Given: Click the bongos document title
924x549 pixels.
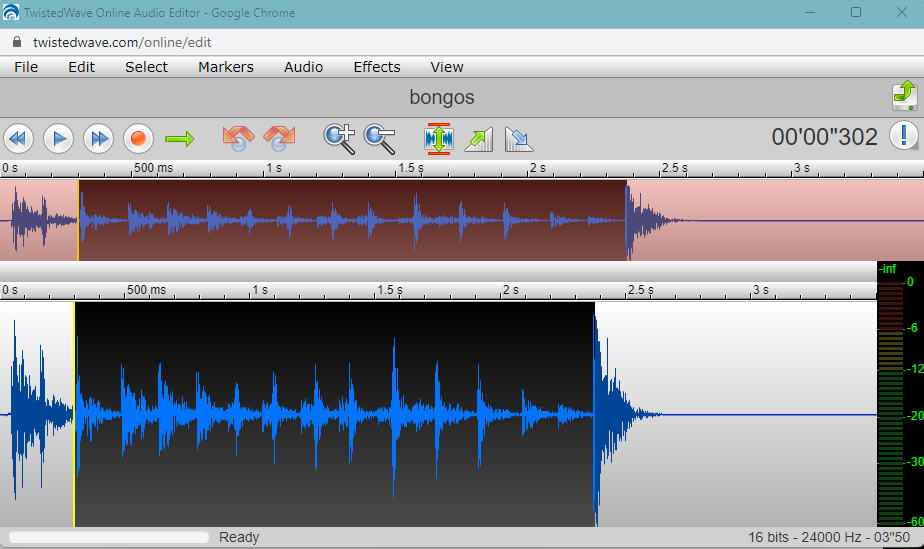Looking at the screenshot, I should point(442,97).
